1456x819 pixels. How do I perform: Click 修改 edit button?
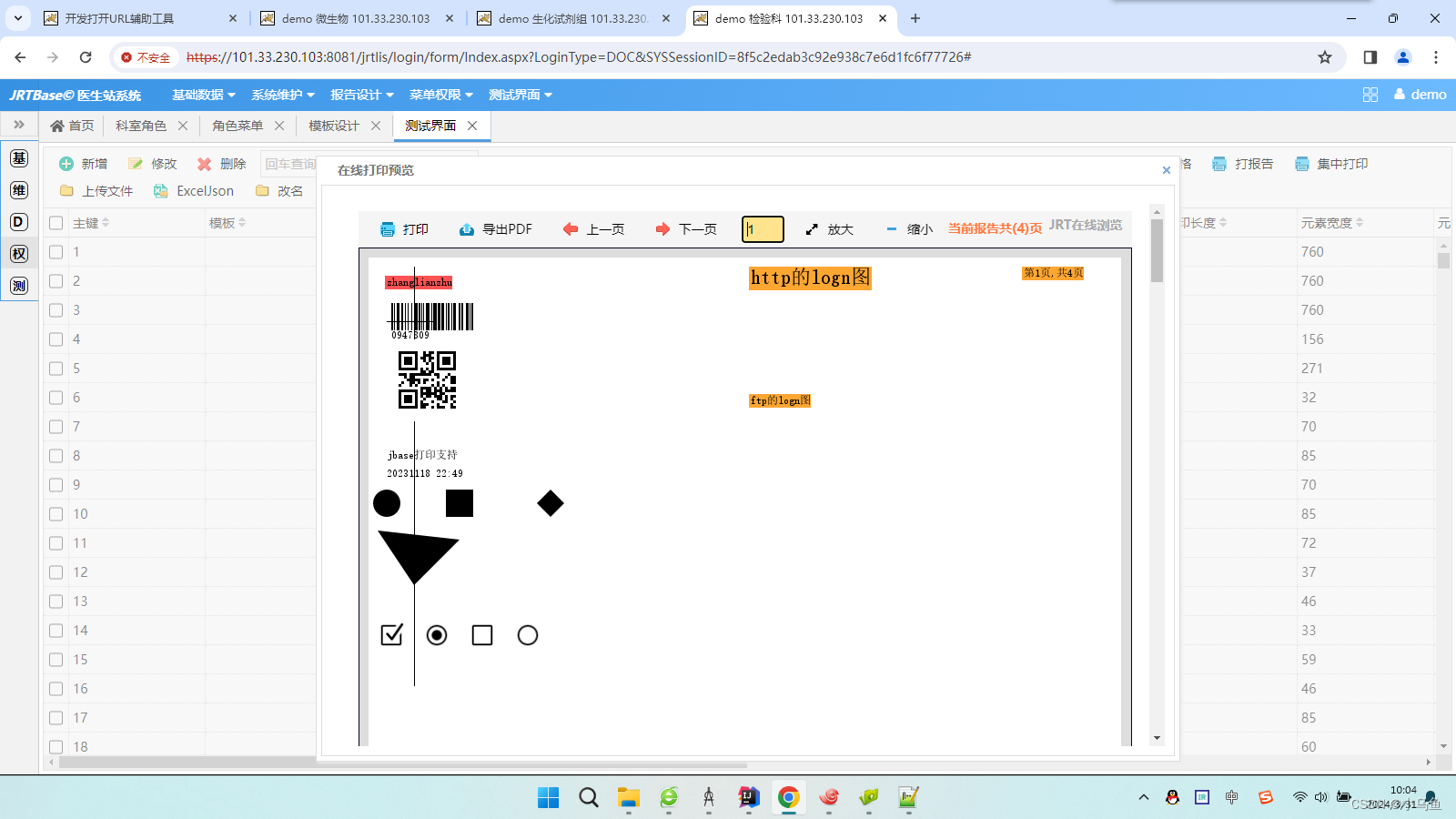coord(152,164)
